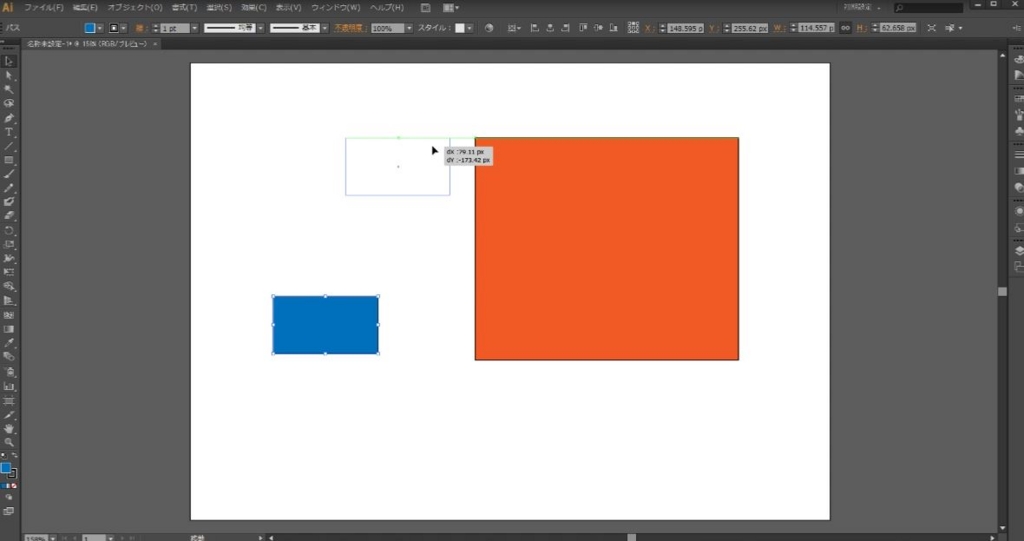Image resolution: width=1024 pixels, height=541 pixels.
Task: Select the Artboard tool
Action: pyautogui.click(x=9, y=401)
